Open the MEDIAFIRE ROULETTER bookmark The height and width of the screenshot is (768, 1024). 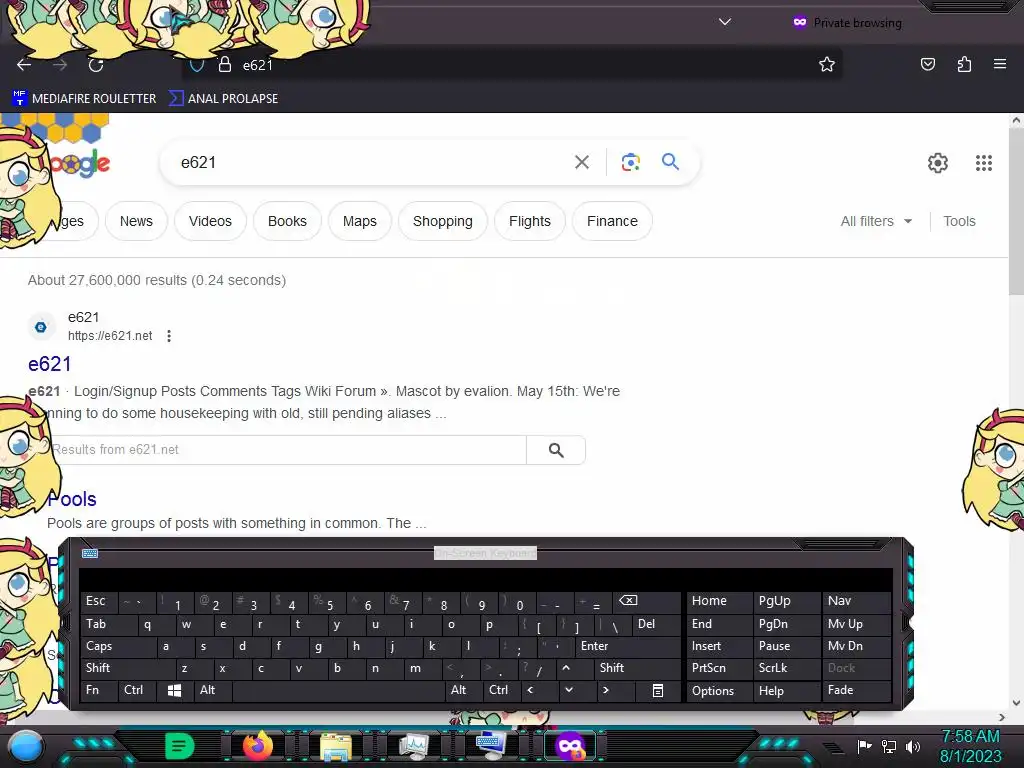pyautogui.click(x=84, y=99)
